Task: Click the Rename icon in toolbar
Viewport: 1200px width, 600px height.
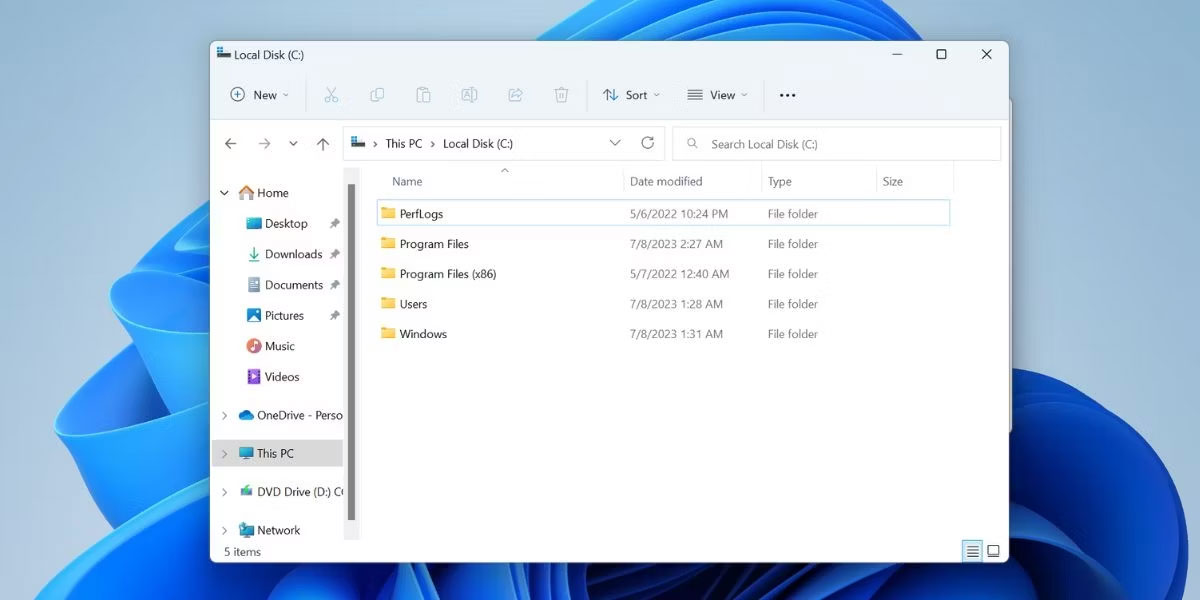Action: pyautogui.click(x=469, y=95)
